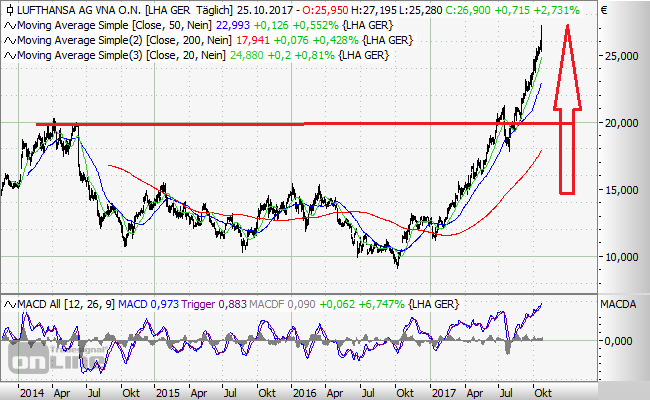Screen dimensions: 650x400
Task: Click the 2014 year label on time axis
Action: 32,393
